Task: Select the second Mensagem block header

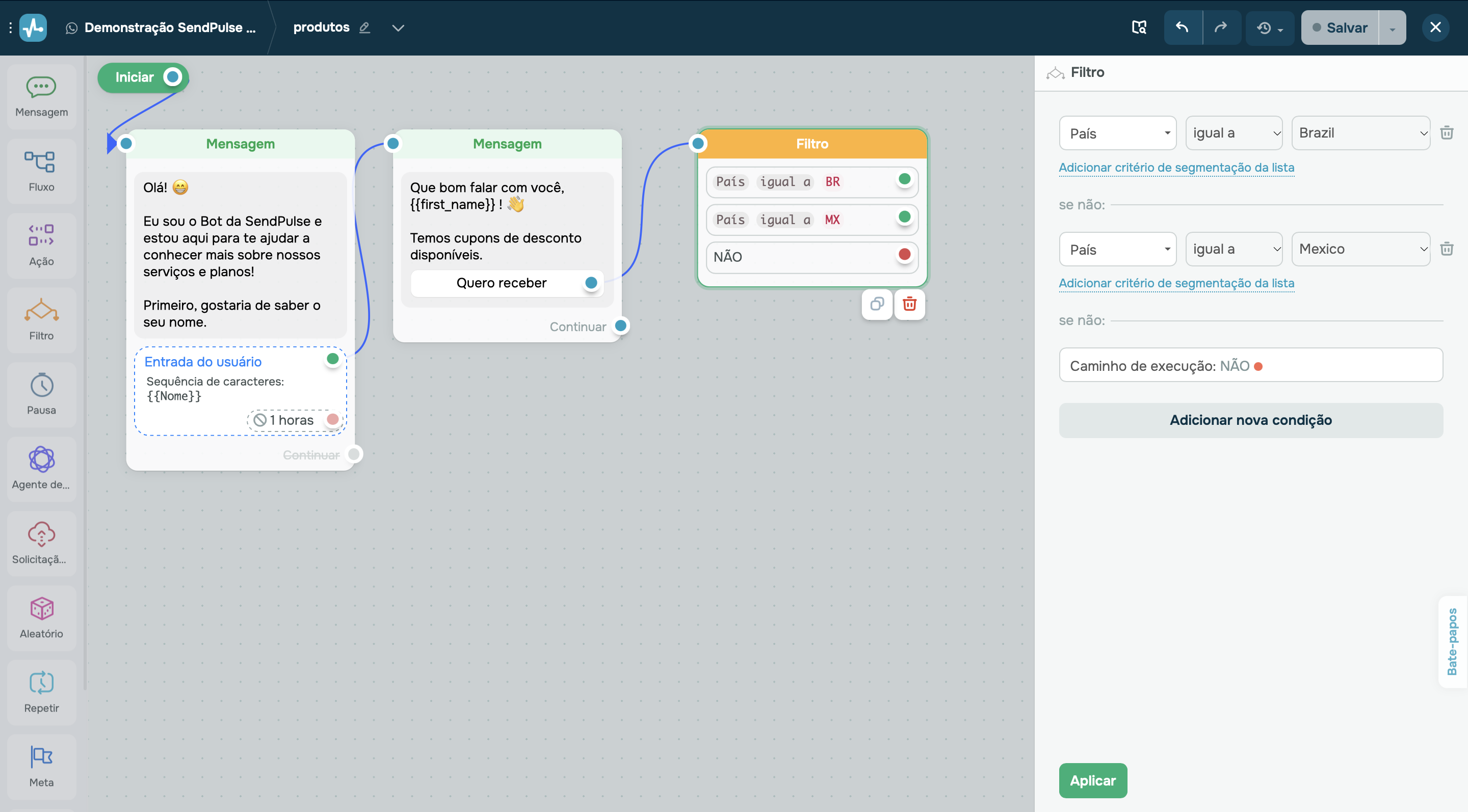Action: 507,144
